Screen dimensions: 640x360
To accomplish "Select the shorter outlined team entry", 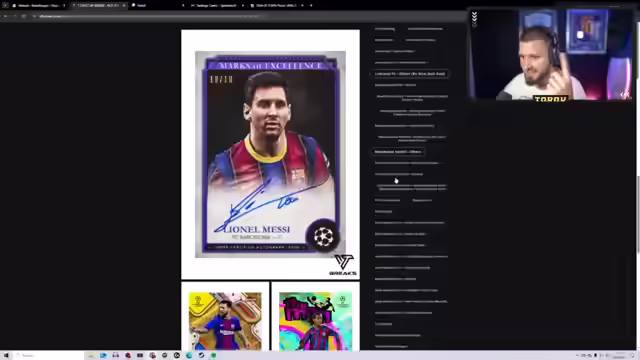I will tap(398, 151).
